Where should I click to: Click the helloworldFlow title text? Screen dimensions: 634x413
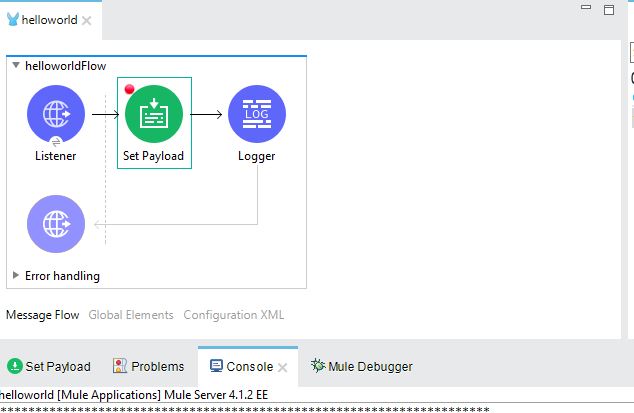[66, 66]
